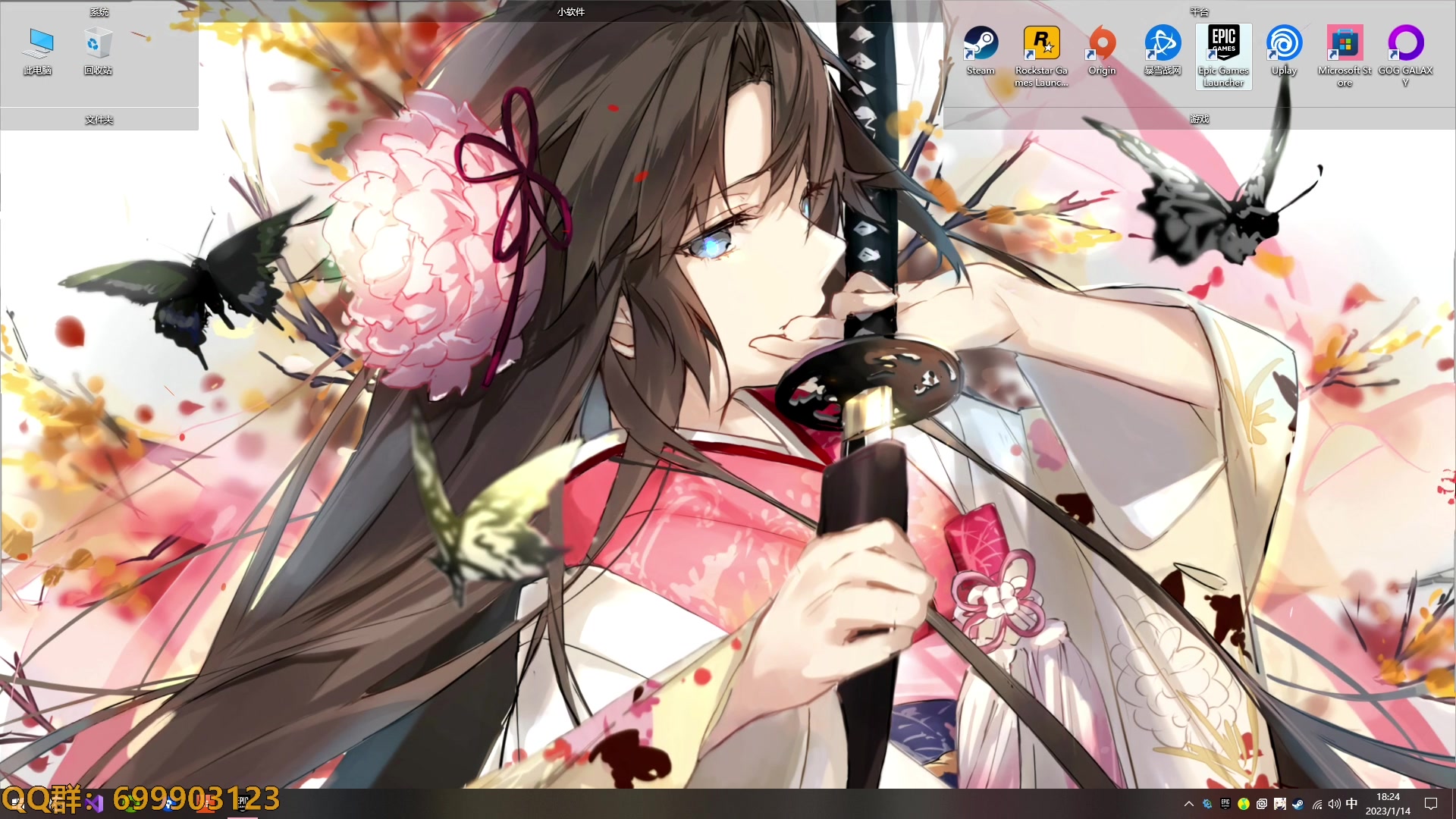Screen dimensions: 1456x819
Task: Toggle the 中 input method indicator
Action: [x=1351, y=804]
